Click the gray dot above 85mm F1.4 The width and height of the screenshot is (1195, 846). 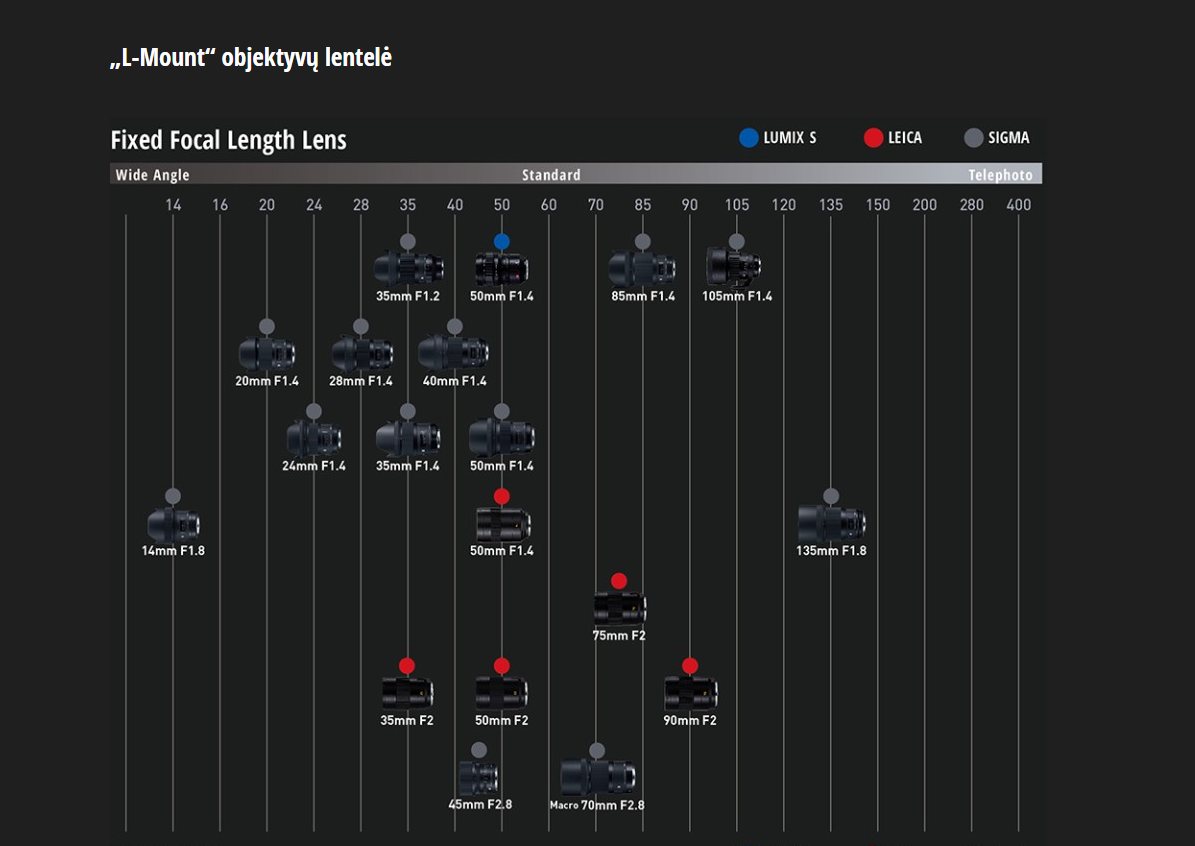[642, 242]
